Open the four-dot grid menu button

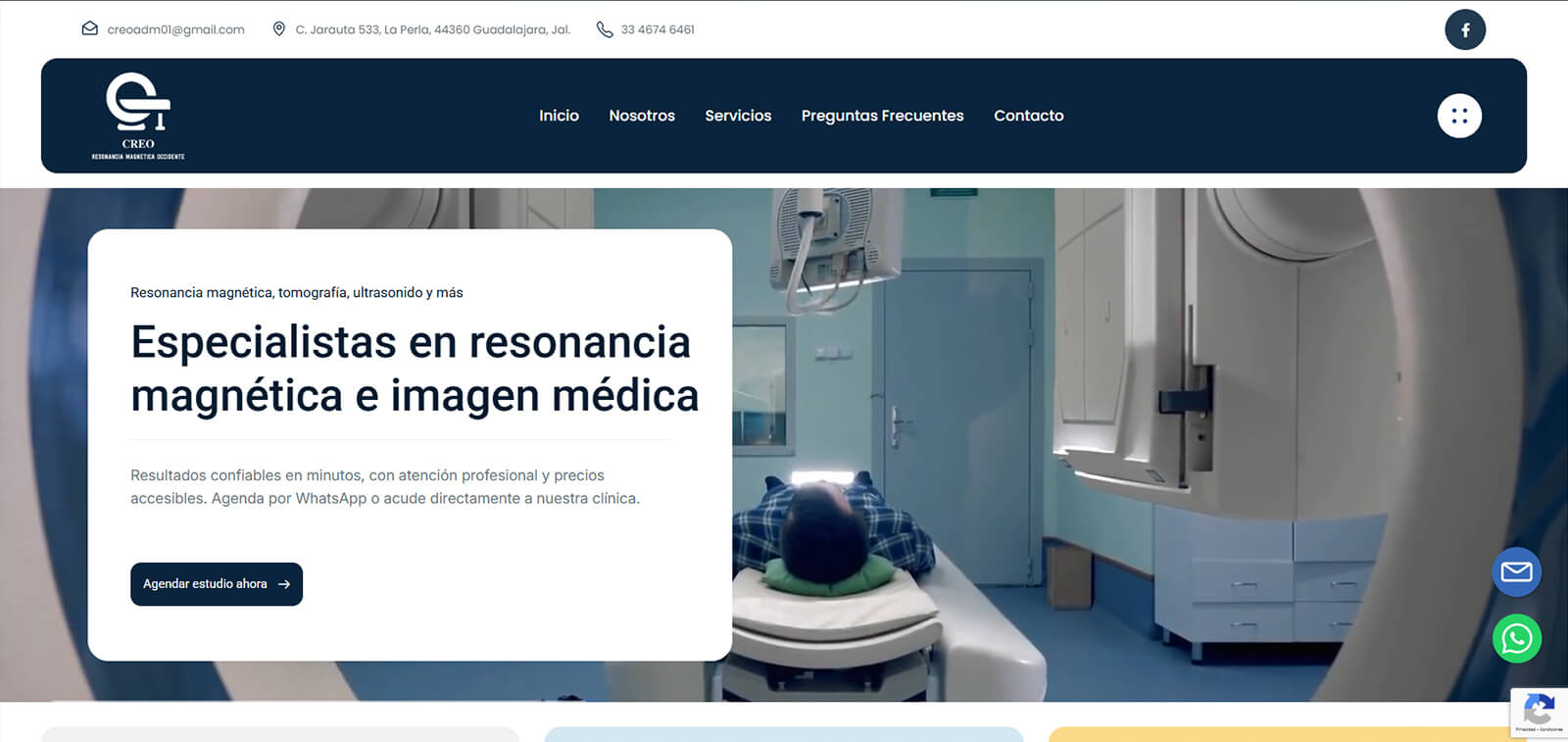coord(1459,116)
